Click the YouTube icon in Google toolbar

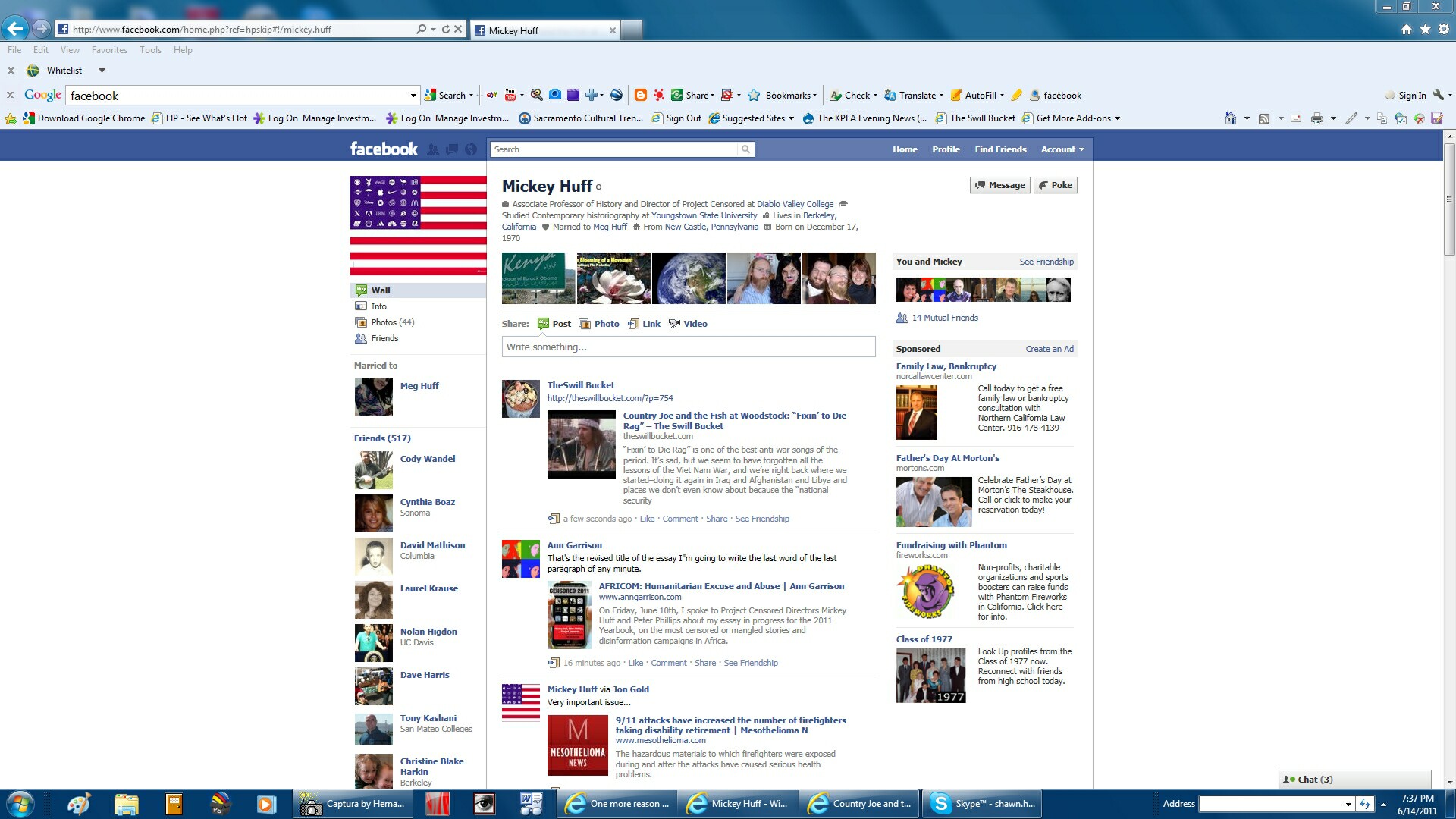[x=510, y=95]
